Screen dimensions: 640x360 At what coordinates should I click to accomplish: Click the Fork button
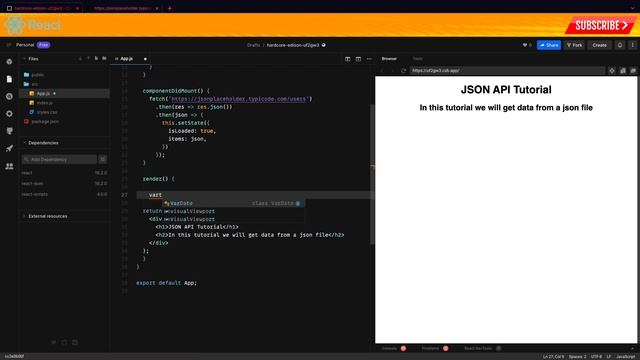tap(575, 45)
